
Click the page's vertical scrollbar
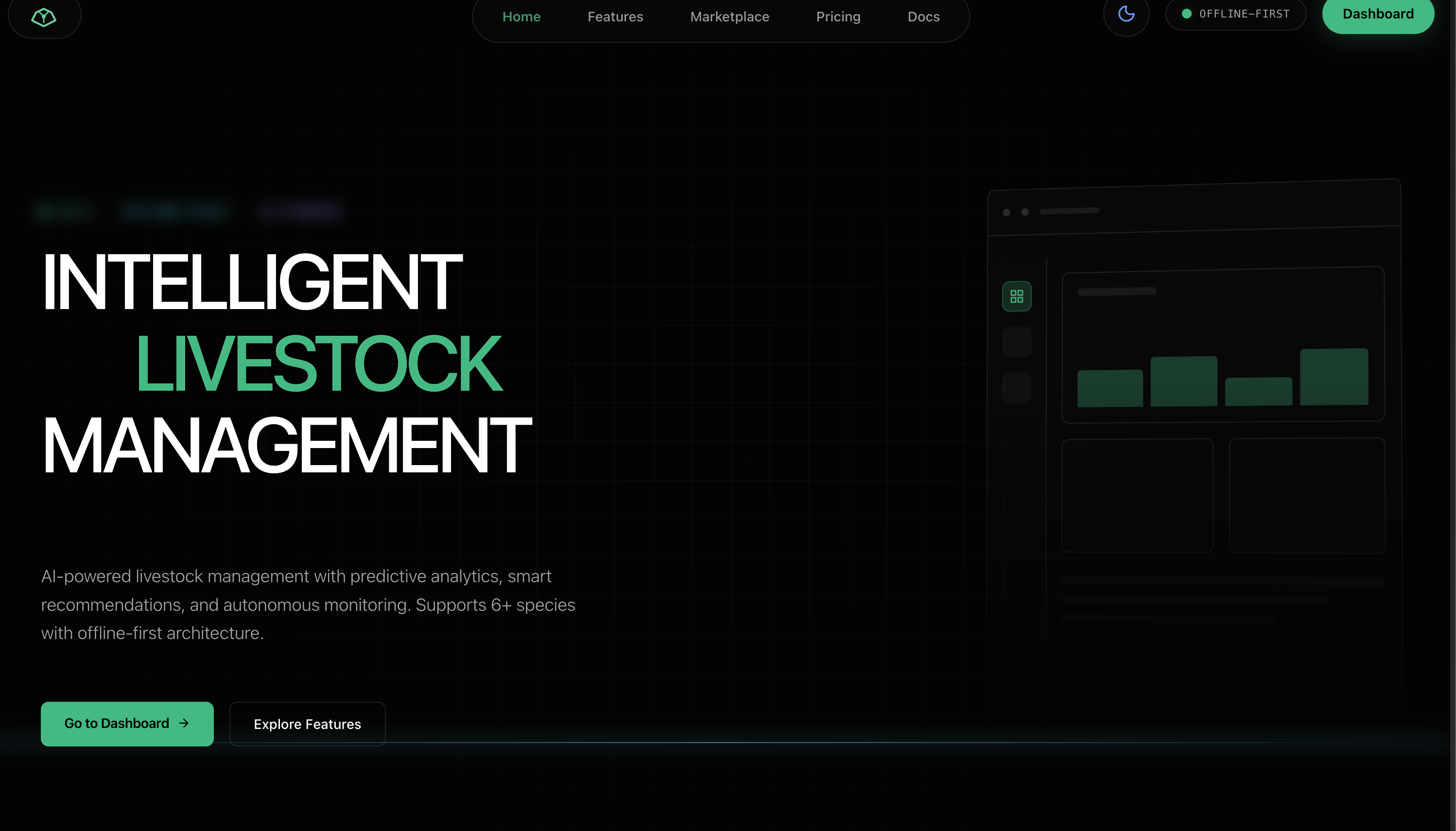tap(1453, 399)
